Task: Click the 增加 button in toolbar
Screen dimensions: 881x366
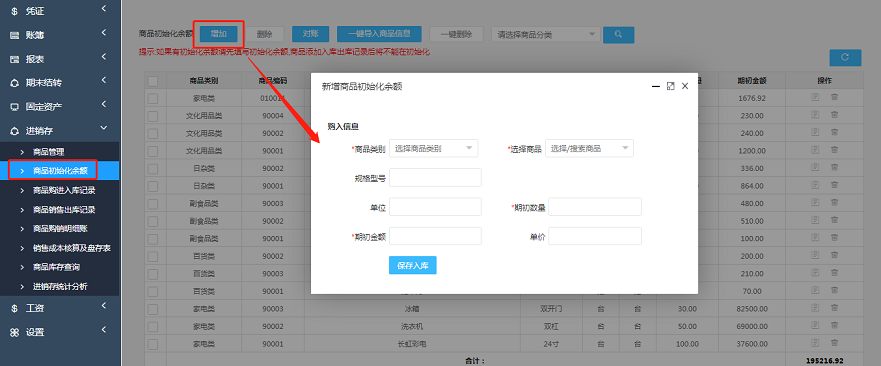Action: tap(219, 34)
